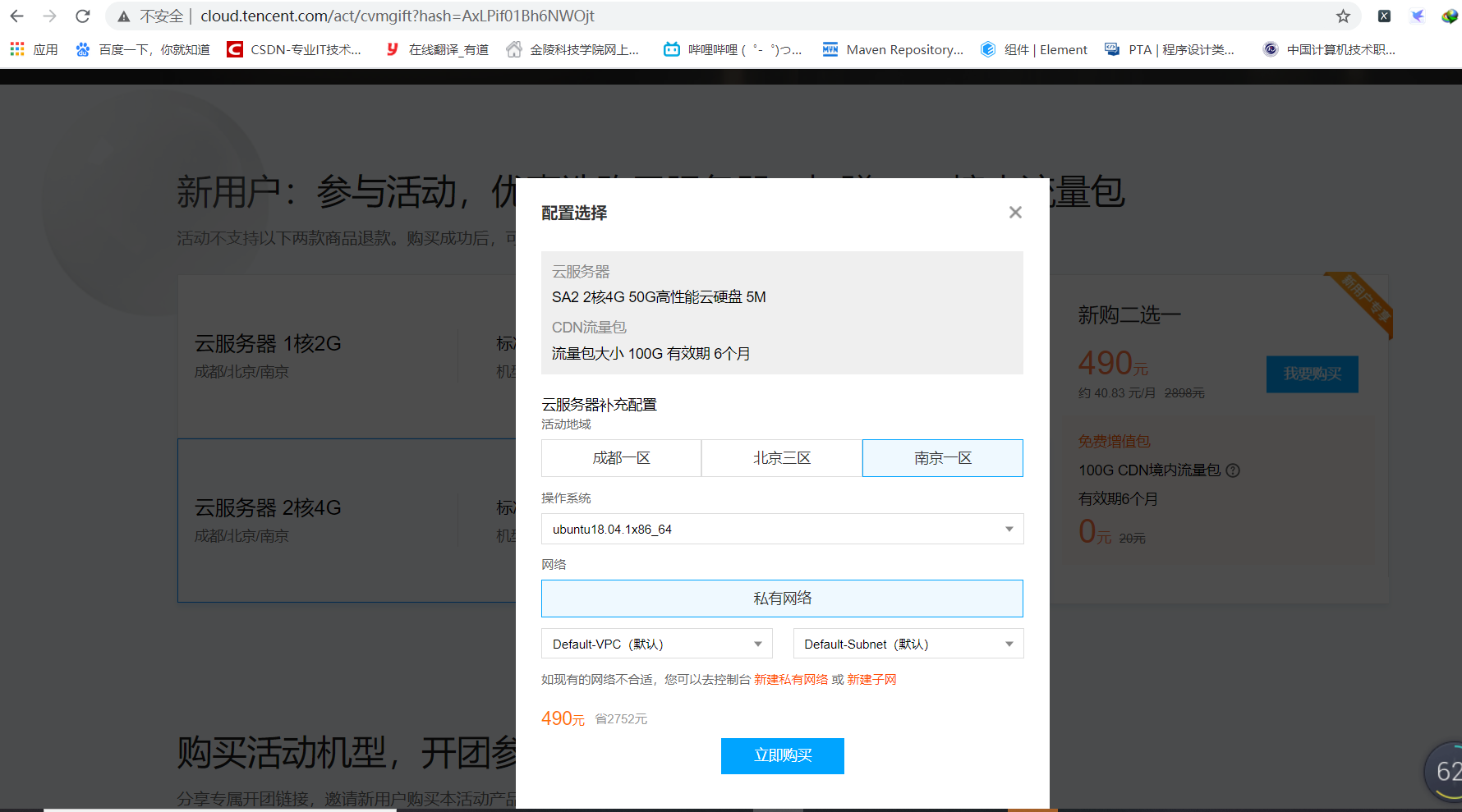Click the browser forward arrow
1462x812 pixels.
[49, 16]
